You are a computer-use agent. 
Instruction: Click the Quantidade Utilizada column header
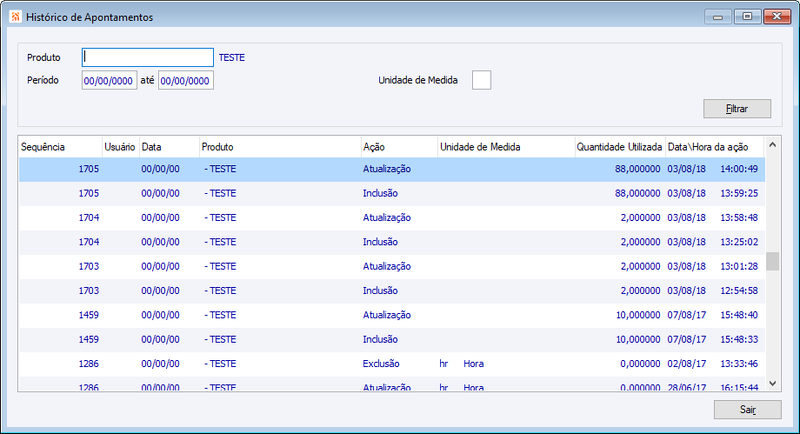coord(620,147)
